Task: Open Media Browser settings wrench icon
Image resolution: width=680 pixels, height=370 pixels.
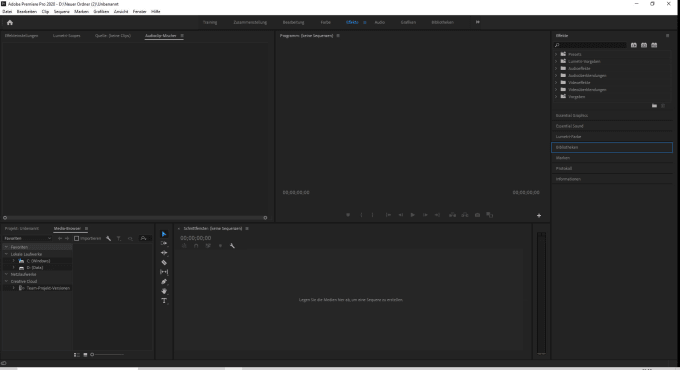Action: coord(108,239)
